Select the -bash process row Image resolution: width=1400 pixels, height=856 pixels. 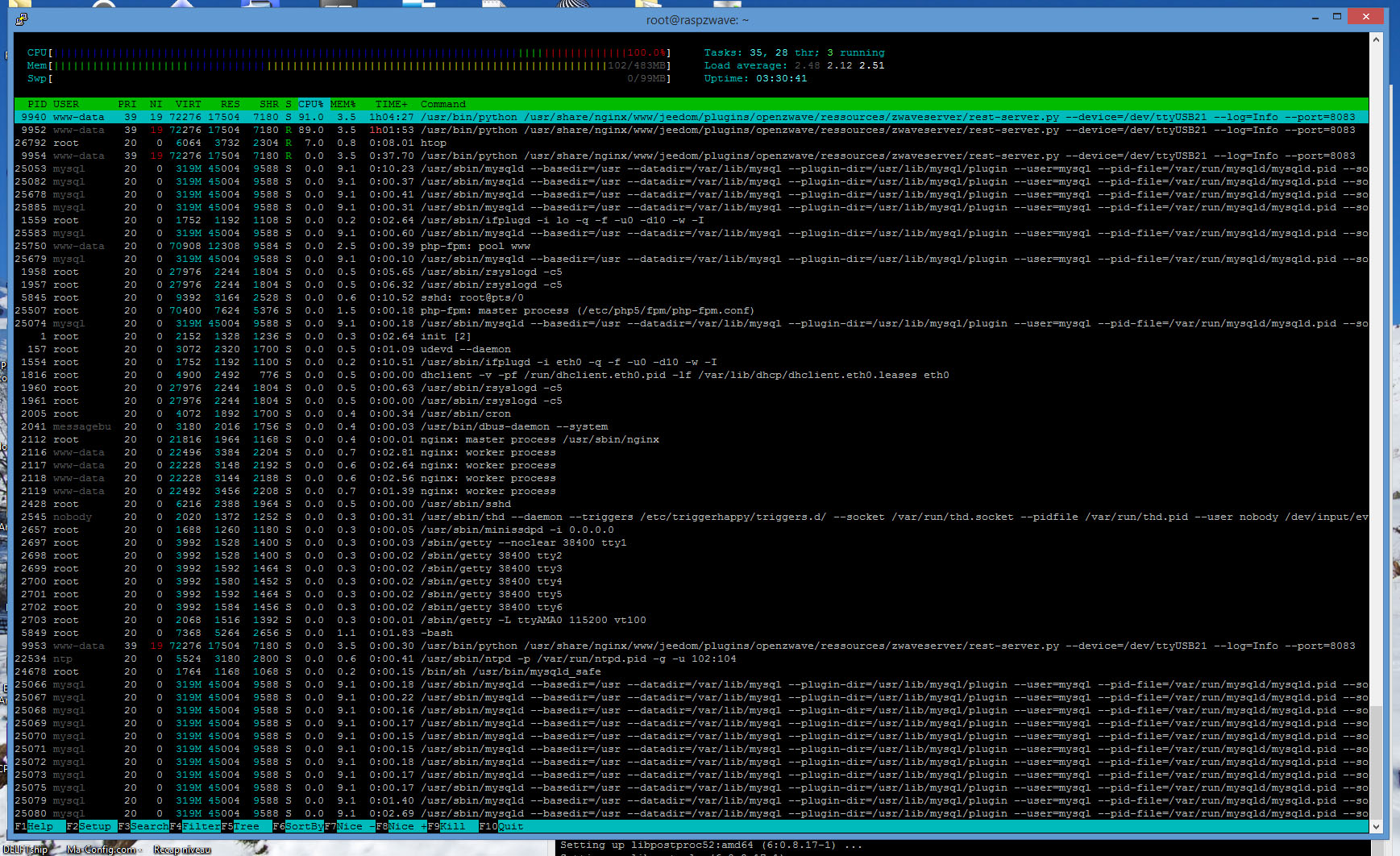coord(691,633)
